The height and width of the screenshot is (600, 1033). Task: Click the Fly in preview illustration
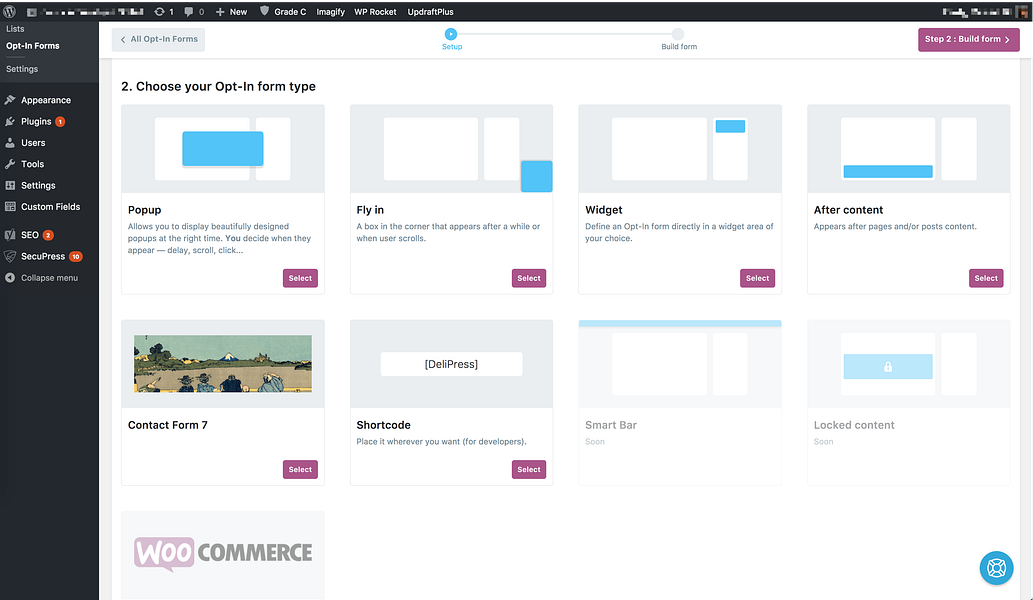tap(451, 149)
